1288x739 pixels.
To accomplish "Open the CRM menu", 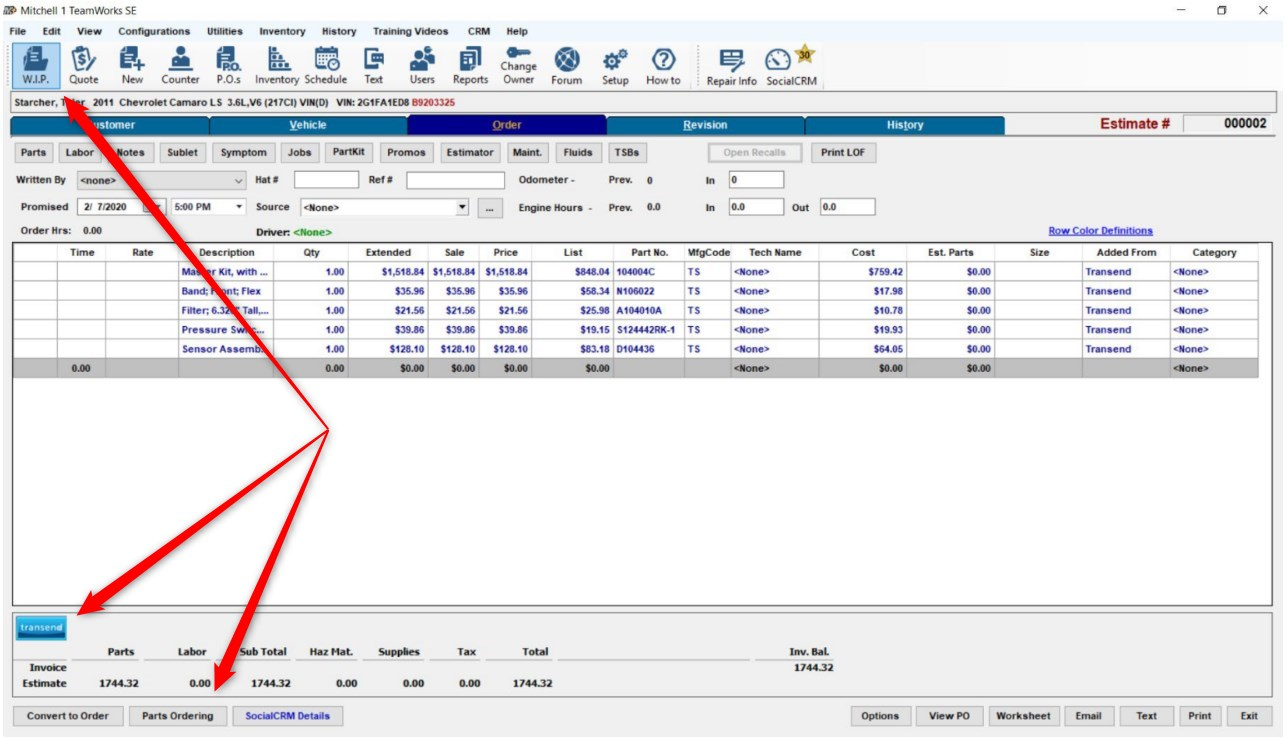I will coord(479,31).
